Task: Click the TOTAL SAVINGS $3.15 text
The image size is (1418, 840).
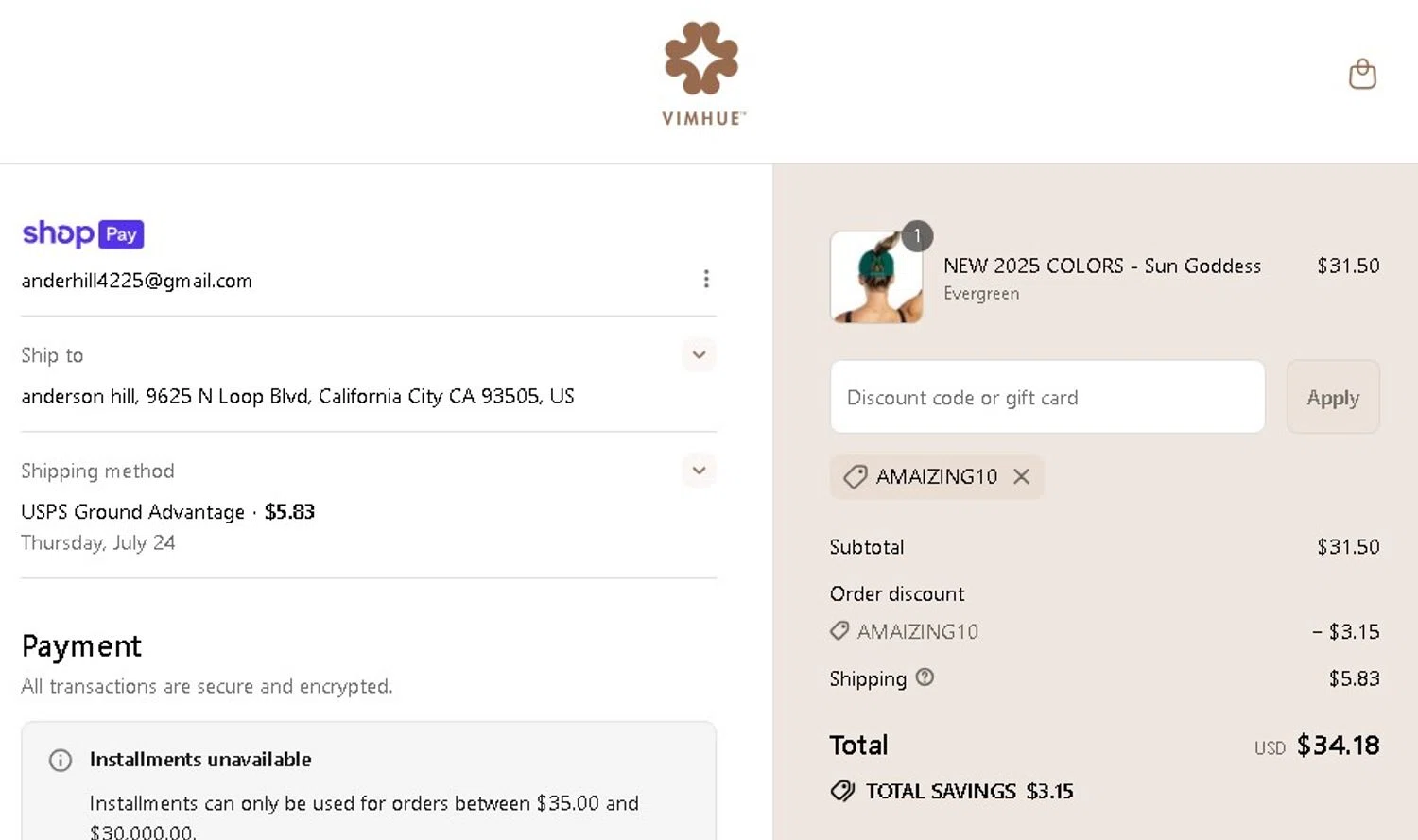Action: [970, 791]
